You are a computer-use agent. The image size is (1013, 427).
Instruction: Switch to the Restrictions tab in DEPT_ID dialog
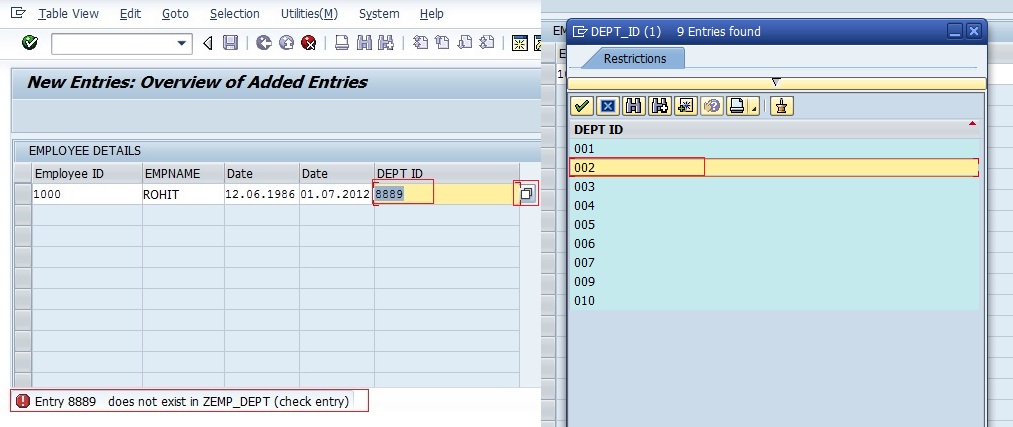point(634,58)
